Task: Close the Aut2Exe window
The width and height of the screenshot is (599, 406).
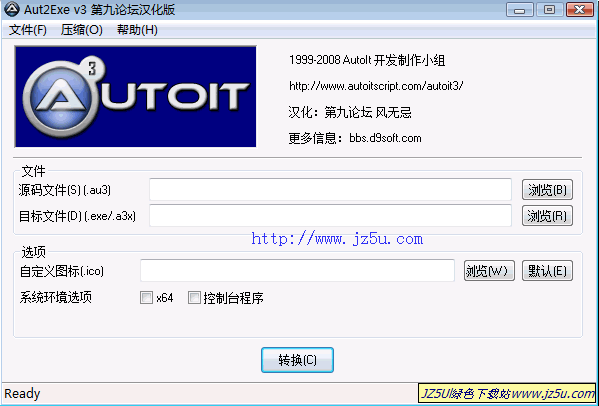Action: [580, 10]
